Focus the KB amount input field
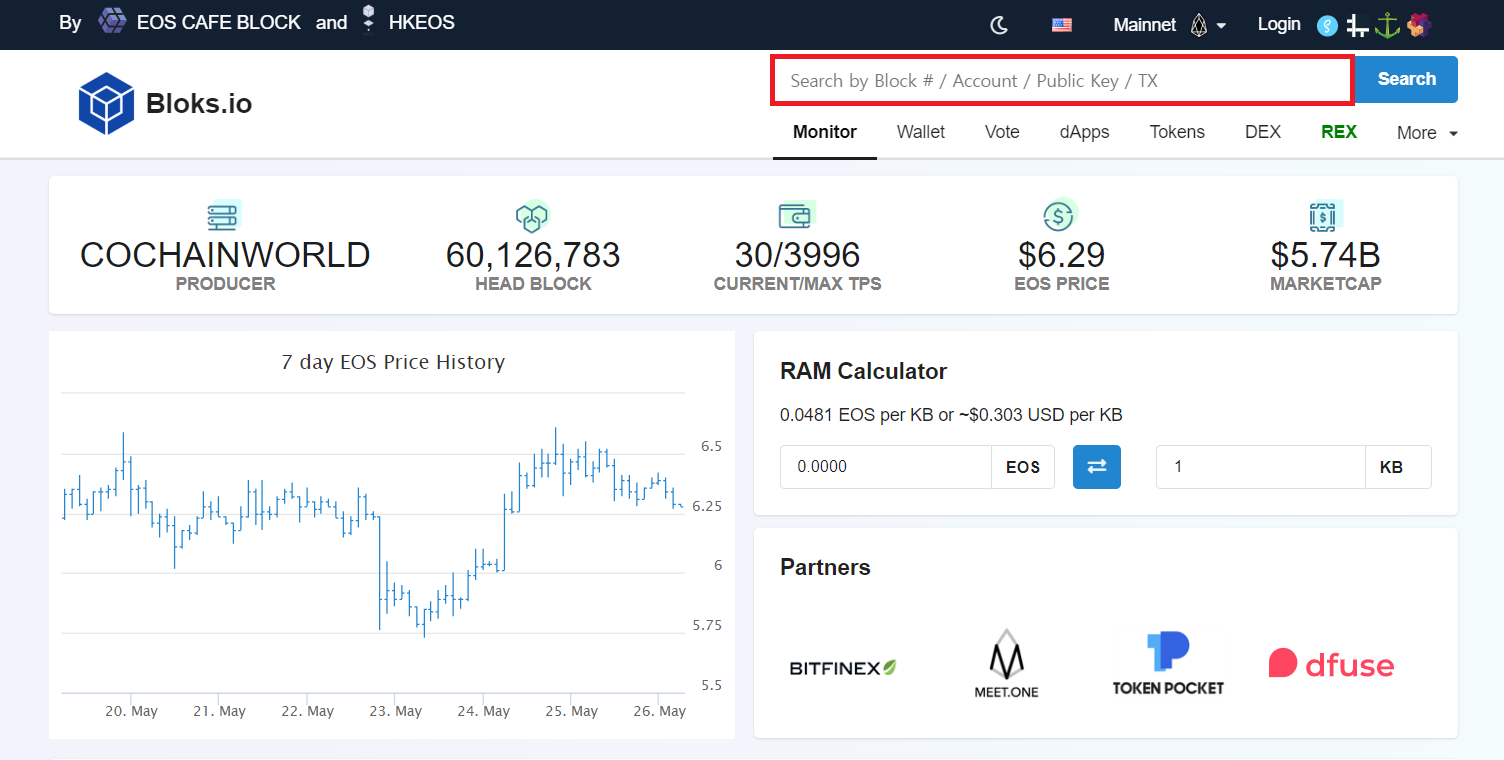Viewport: 1504px width, 760px height. click(x=1260, y=467)
